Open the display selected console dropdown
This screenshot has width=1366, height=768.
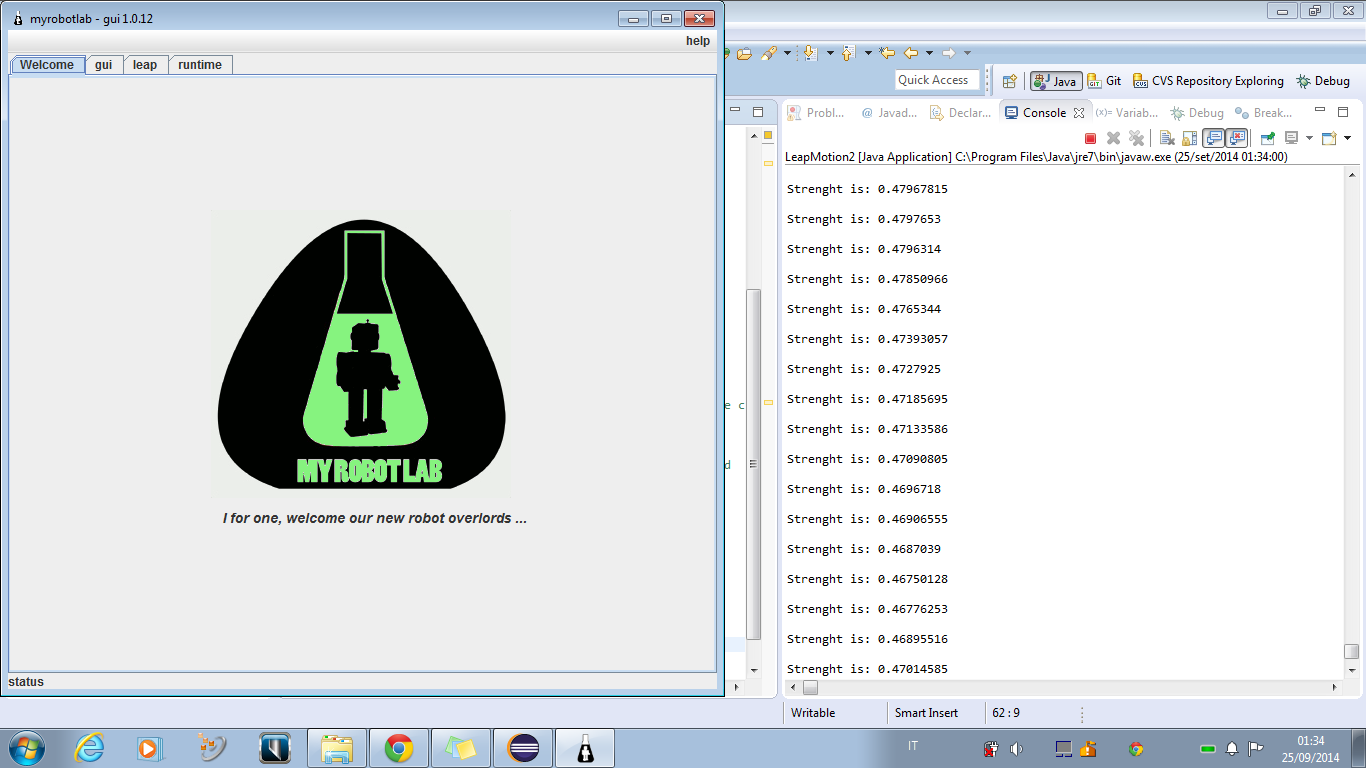tap(1309, 138)
